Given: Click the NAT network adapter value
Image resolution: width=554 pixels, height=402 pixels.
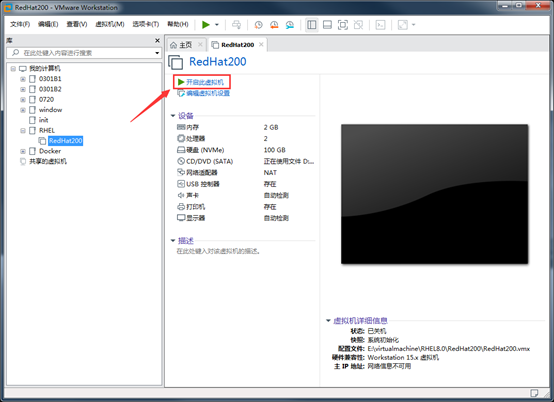Looking at the screenshot, I should [270, 172].
